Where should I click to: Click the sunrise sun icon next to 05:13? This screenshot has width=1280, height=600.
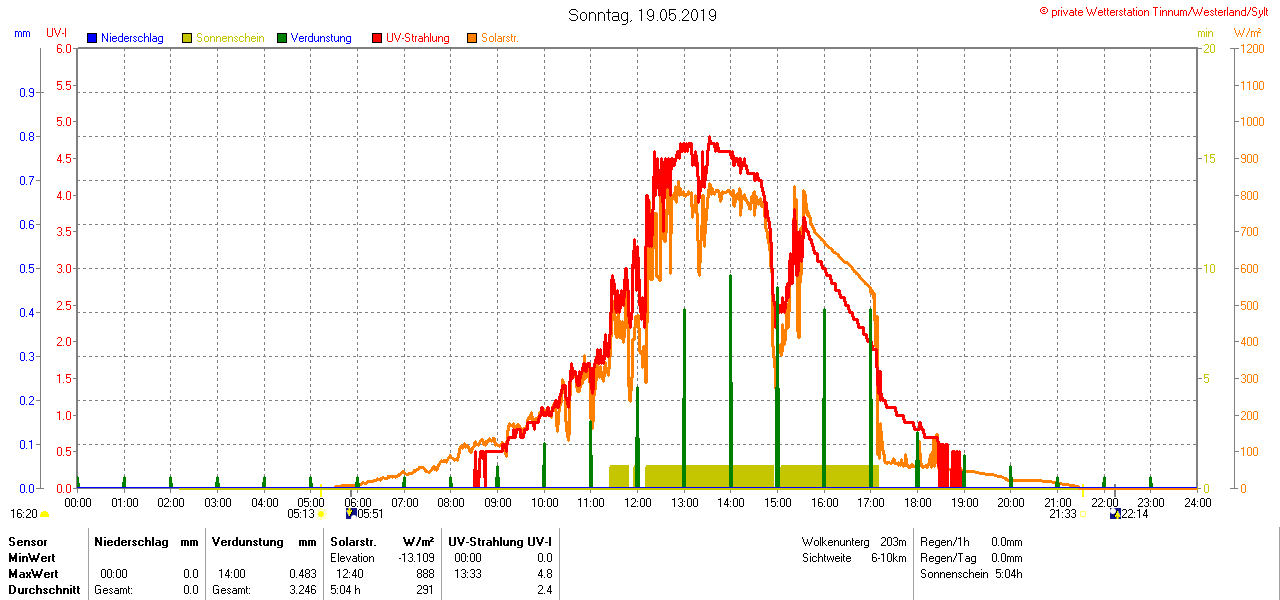click(321, 514)
